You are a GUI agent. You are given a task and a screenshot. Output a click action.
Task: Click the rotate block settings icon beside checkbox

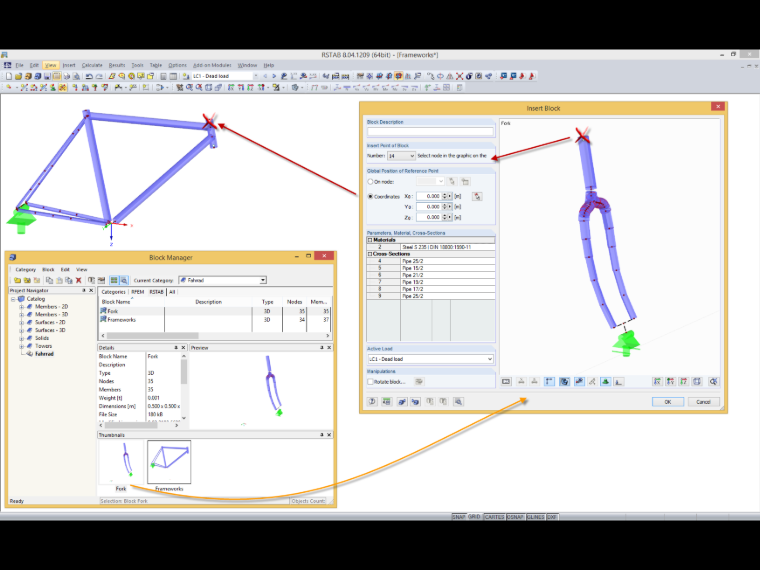pos(419,382)
